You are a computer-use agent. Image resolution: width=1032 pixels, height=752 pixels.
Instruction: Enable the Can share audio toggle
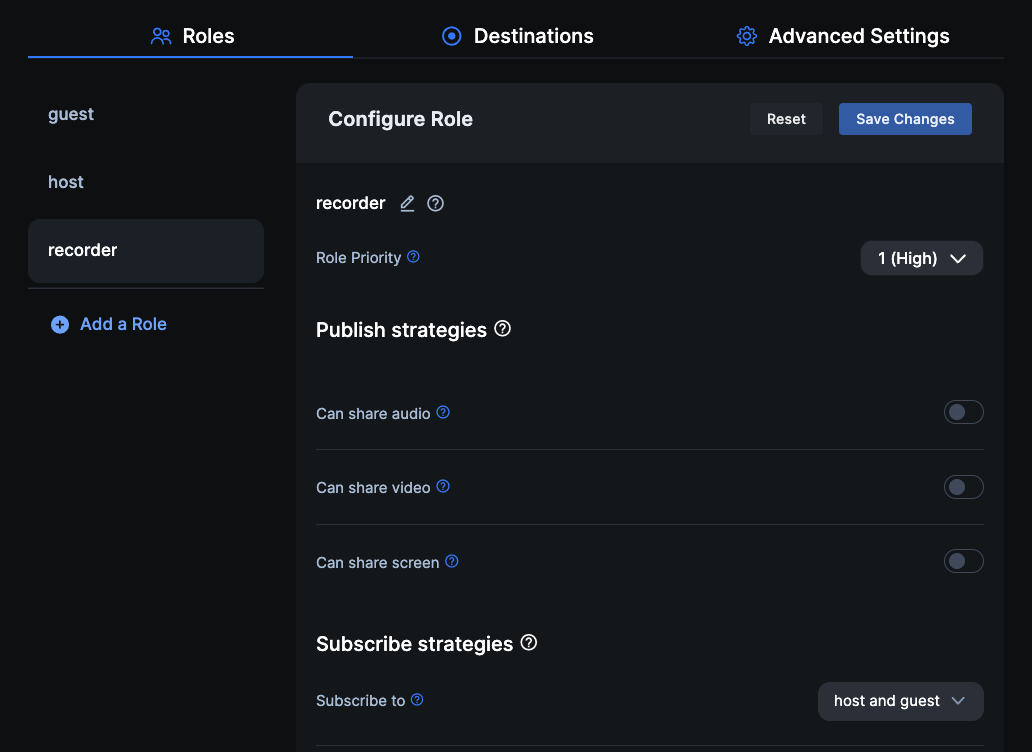click(x=963, y=412)
